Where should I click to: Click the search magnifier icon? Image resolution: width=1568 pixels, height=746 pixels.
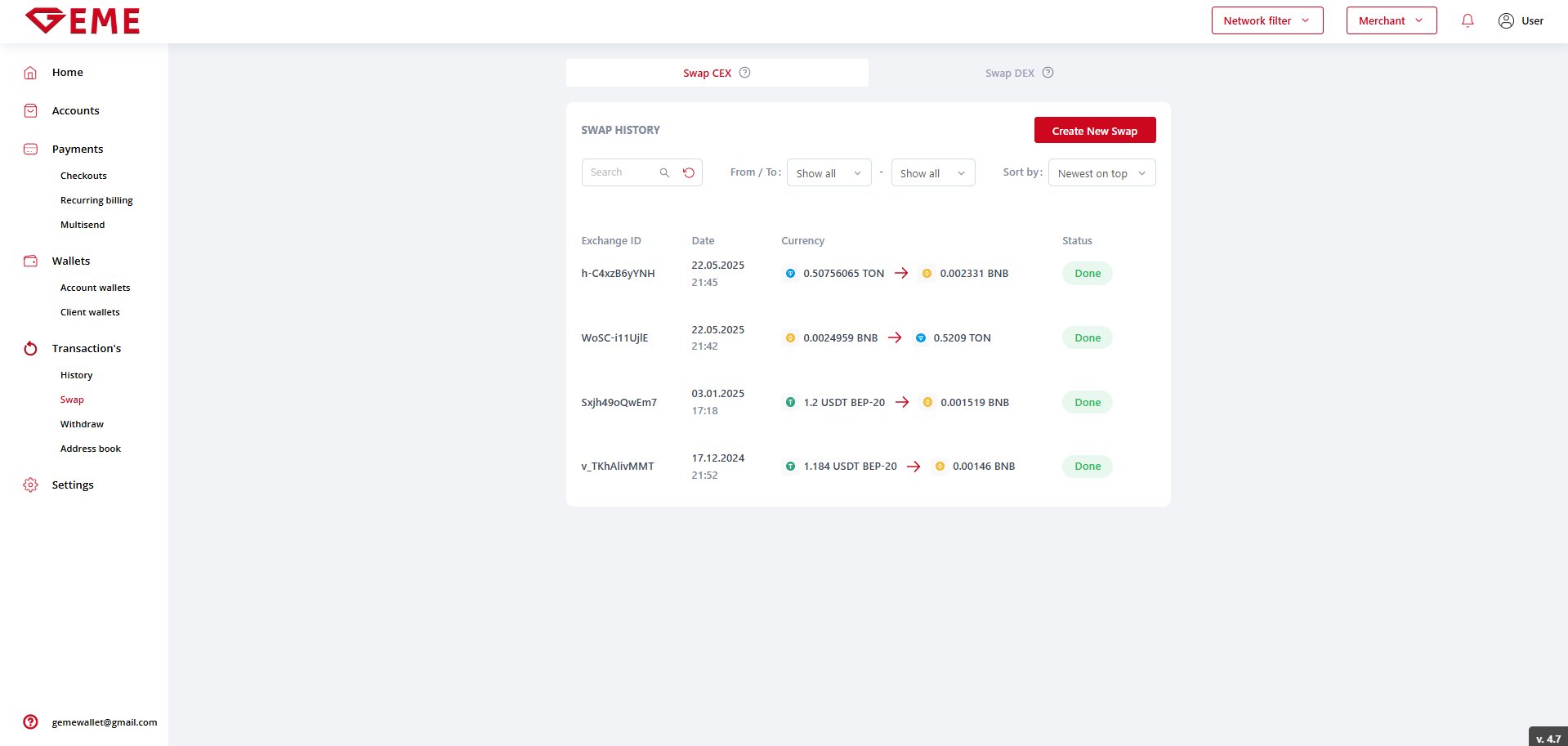[x=664, y=172]
